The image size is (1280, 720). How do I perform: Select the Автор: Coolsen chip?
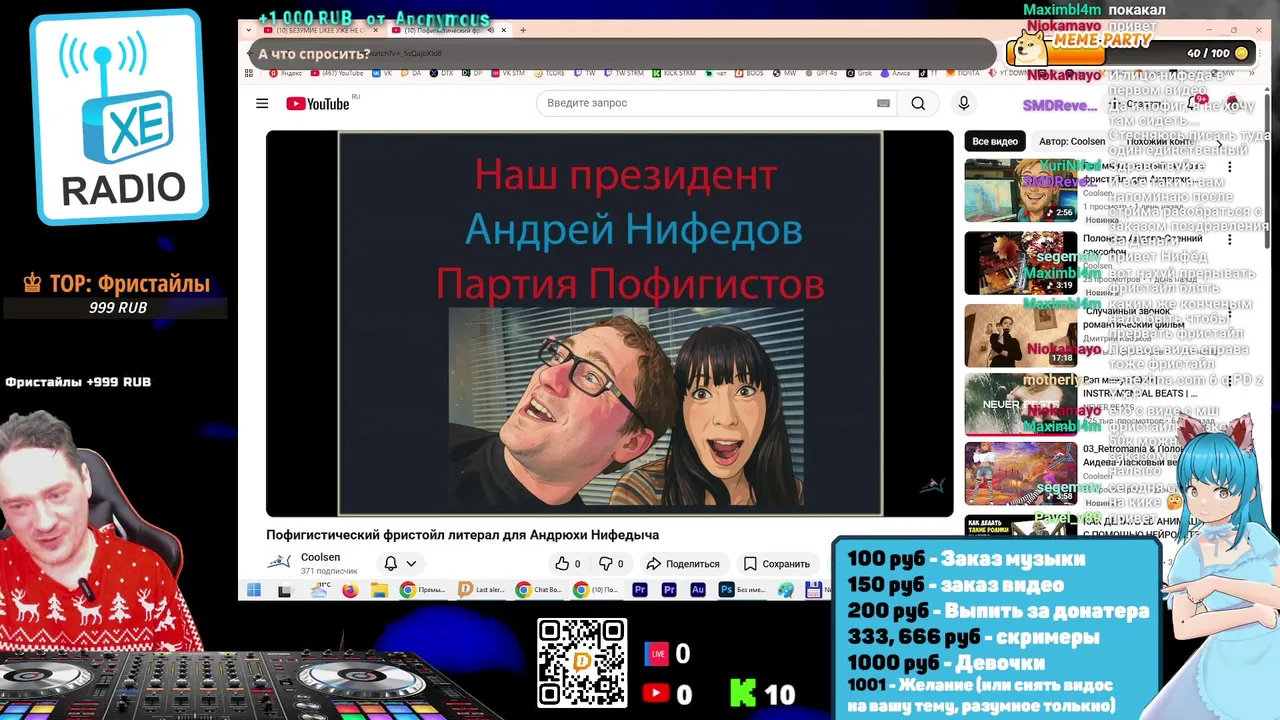point(1072,141)
